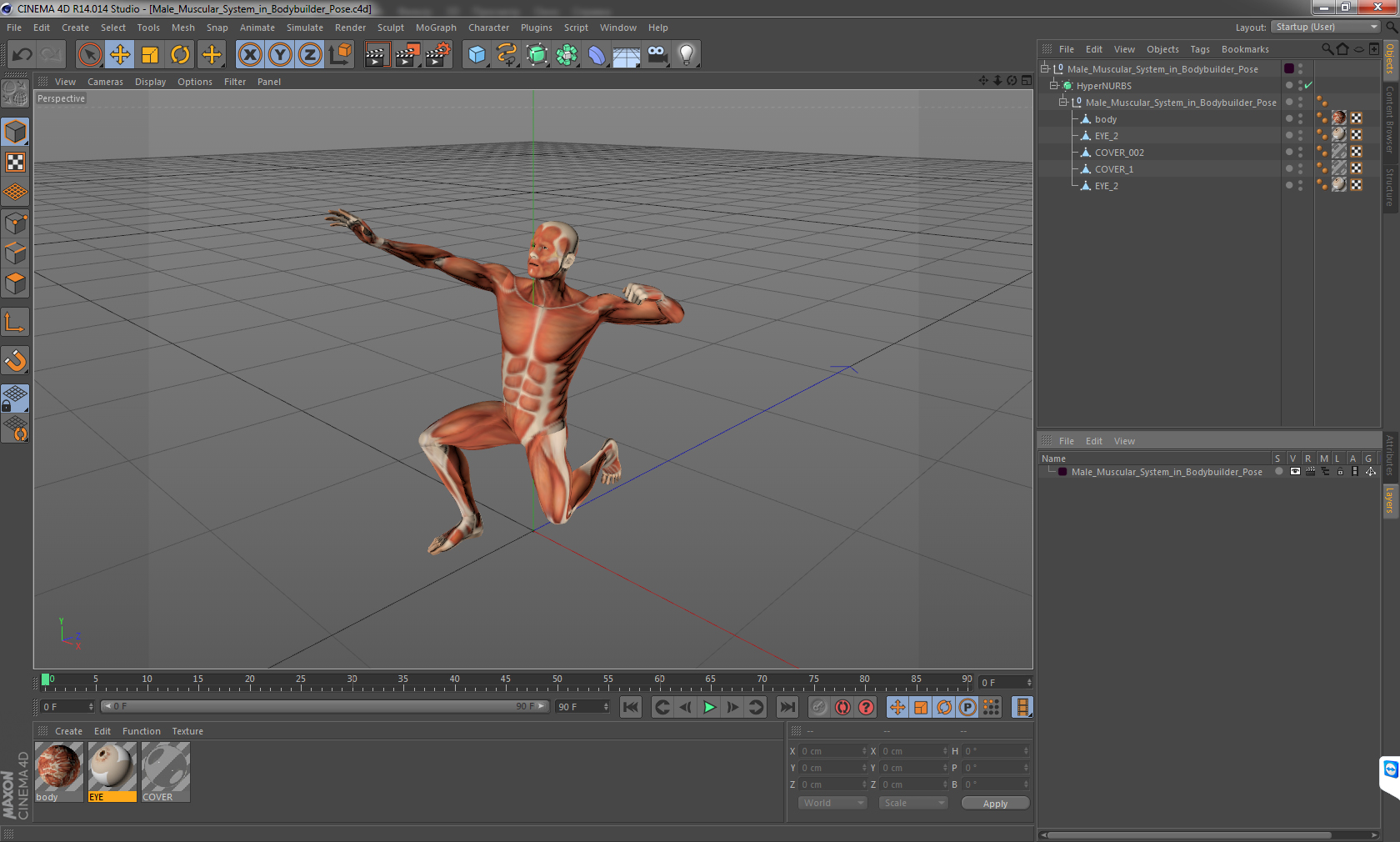Collapse nested Male_Muscular_System null node
Viewport: 1400px width, 842px height.
coord(1062,103)
